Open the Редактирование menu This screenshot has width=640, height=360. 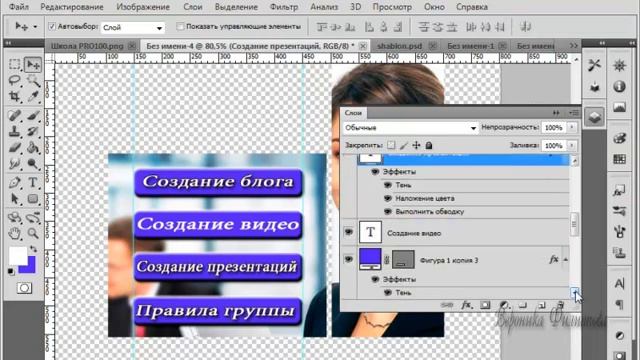pos(72,7)
